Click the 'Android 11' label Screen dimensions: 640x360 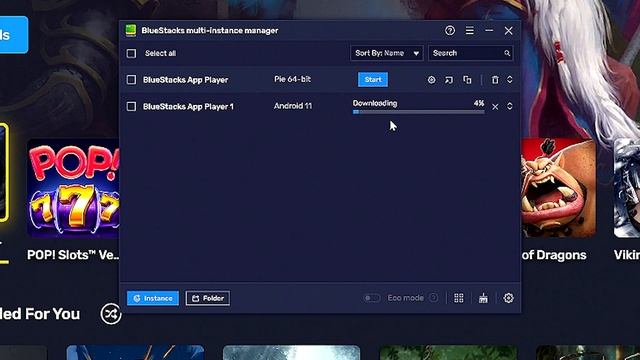[293, 106]
